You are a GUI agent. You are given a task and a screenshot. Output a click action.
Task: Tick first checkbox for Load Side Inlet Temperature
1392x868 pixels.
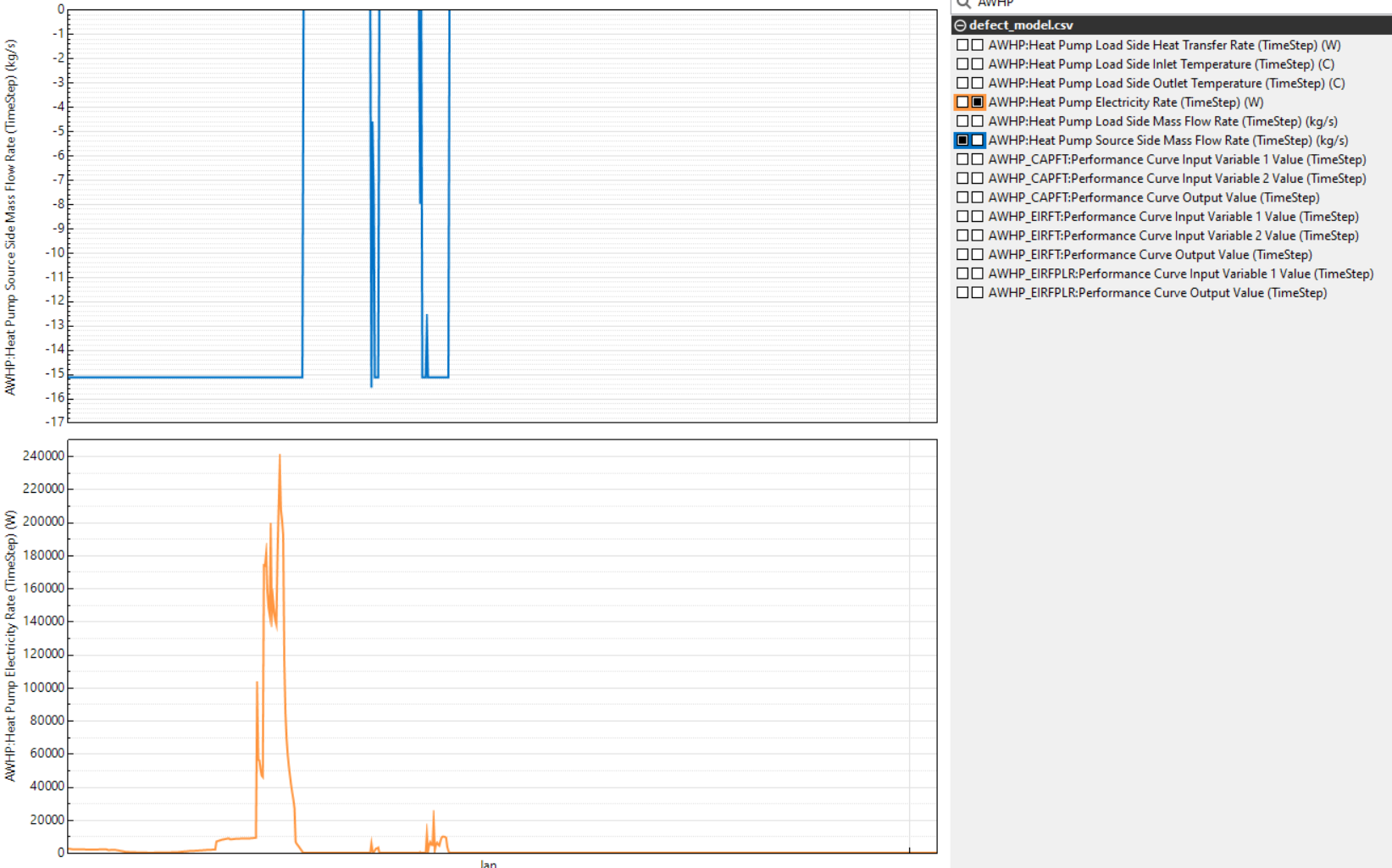[962, 64]
